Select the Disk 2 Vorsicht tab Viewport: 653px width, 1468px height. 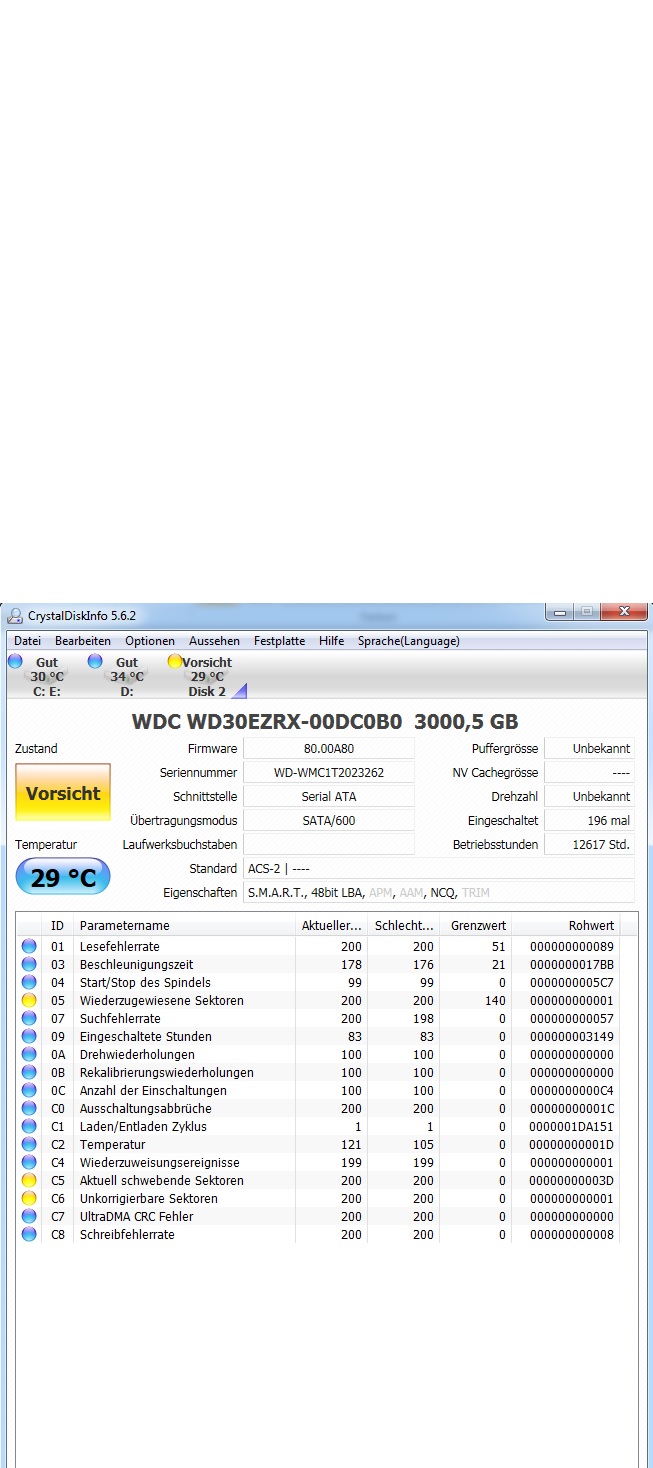coord(205,676)
